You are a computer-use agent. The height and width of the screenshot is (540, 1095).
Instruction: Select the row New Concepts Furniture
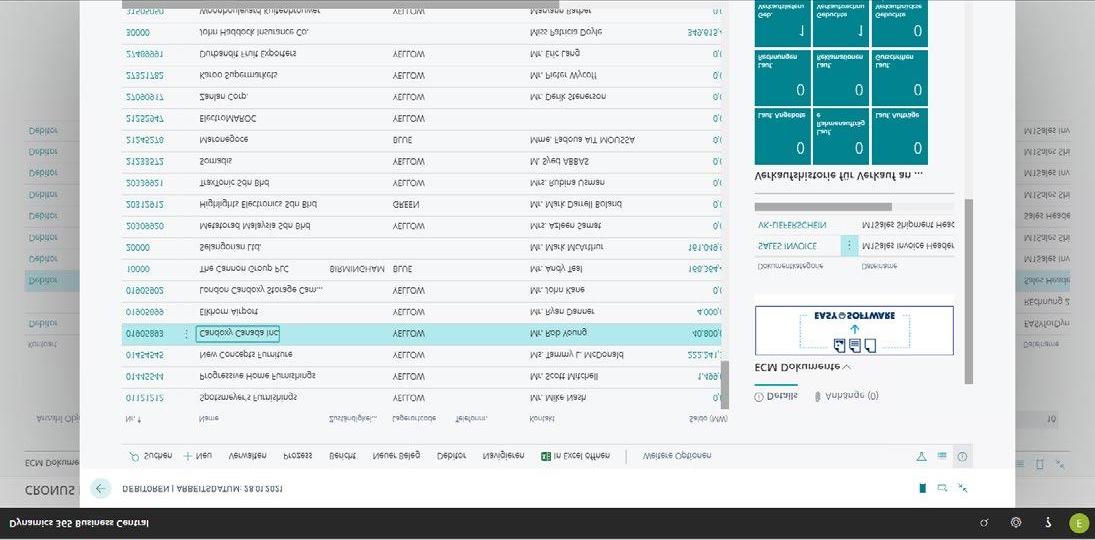pyautogui.click(x=422, y=355)
